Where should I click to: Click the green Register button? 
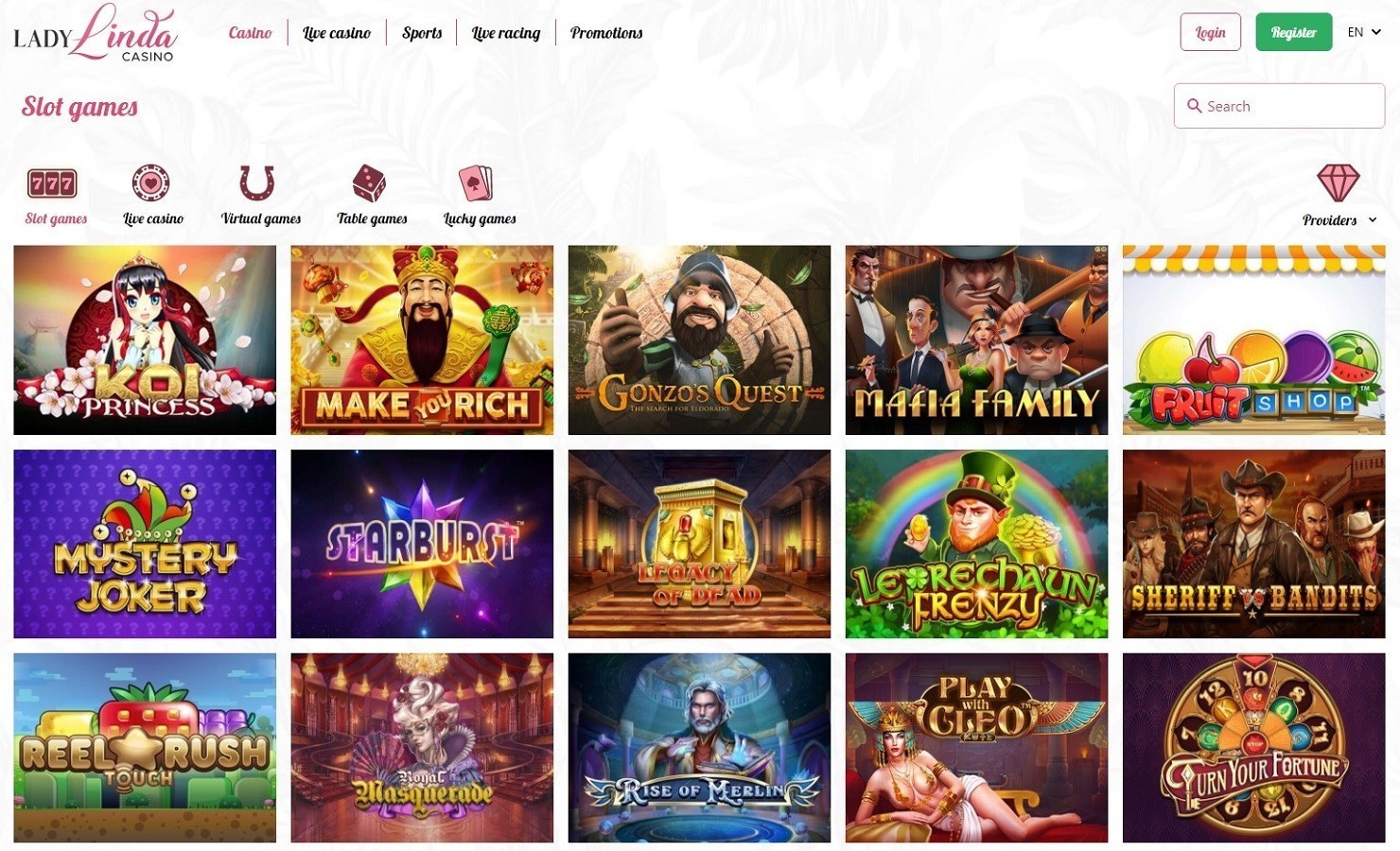[1293, 32]
